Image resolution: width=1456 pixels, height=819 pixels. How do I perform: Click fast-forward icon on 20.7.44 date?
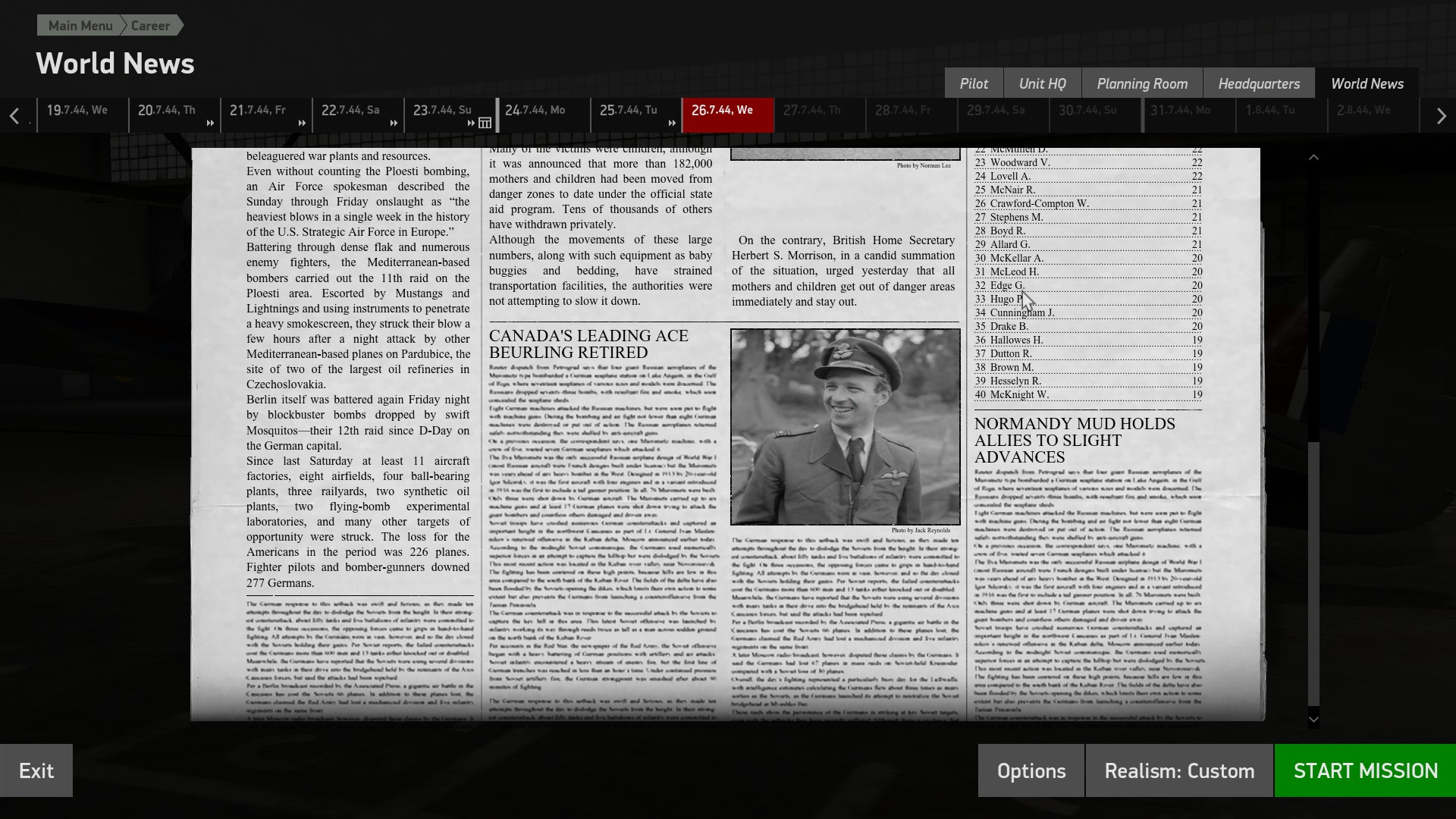[x=210, y=123]
